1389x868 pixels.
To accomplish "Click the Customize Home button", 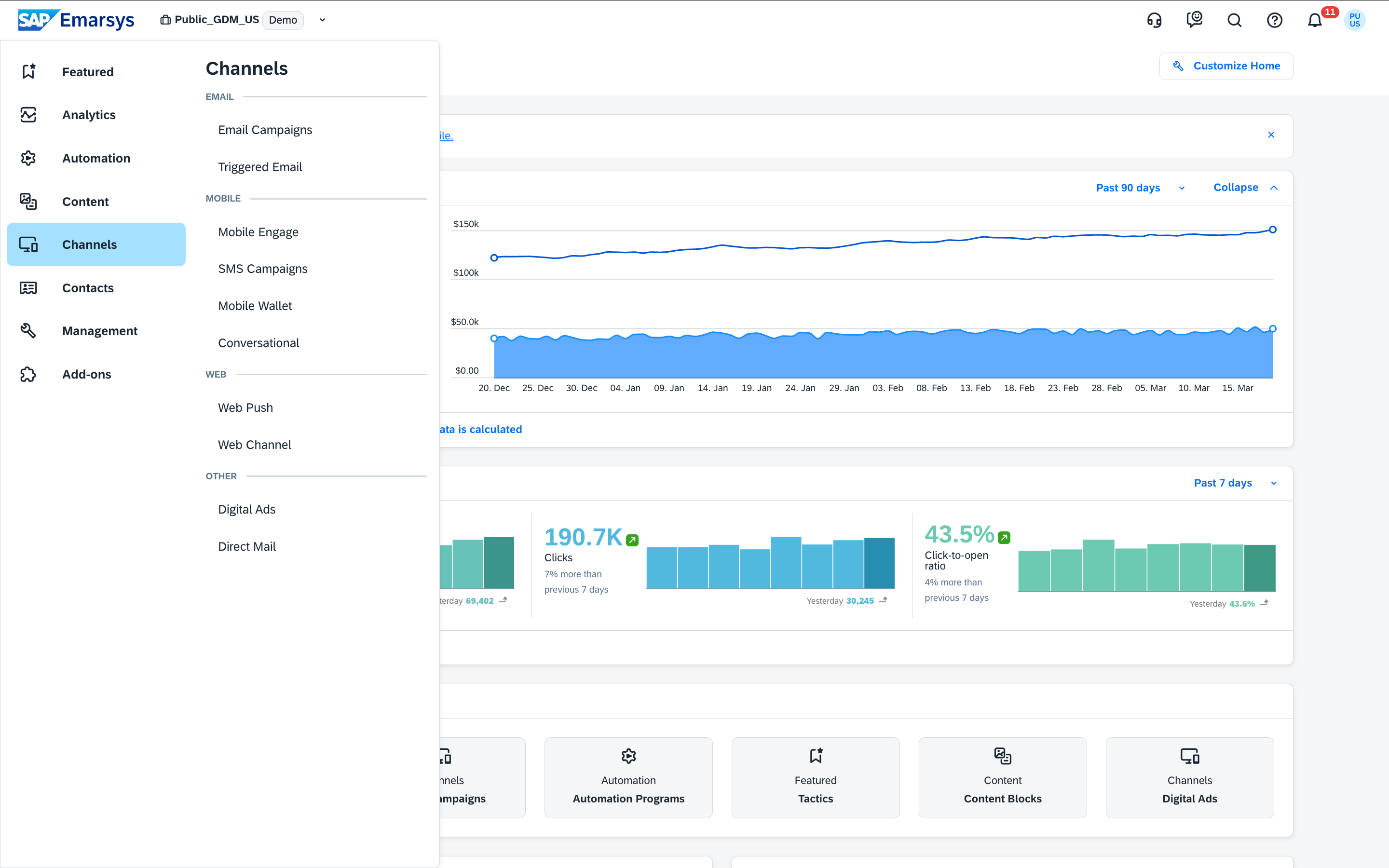I will (x=1226, y=66).
